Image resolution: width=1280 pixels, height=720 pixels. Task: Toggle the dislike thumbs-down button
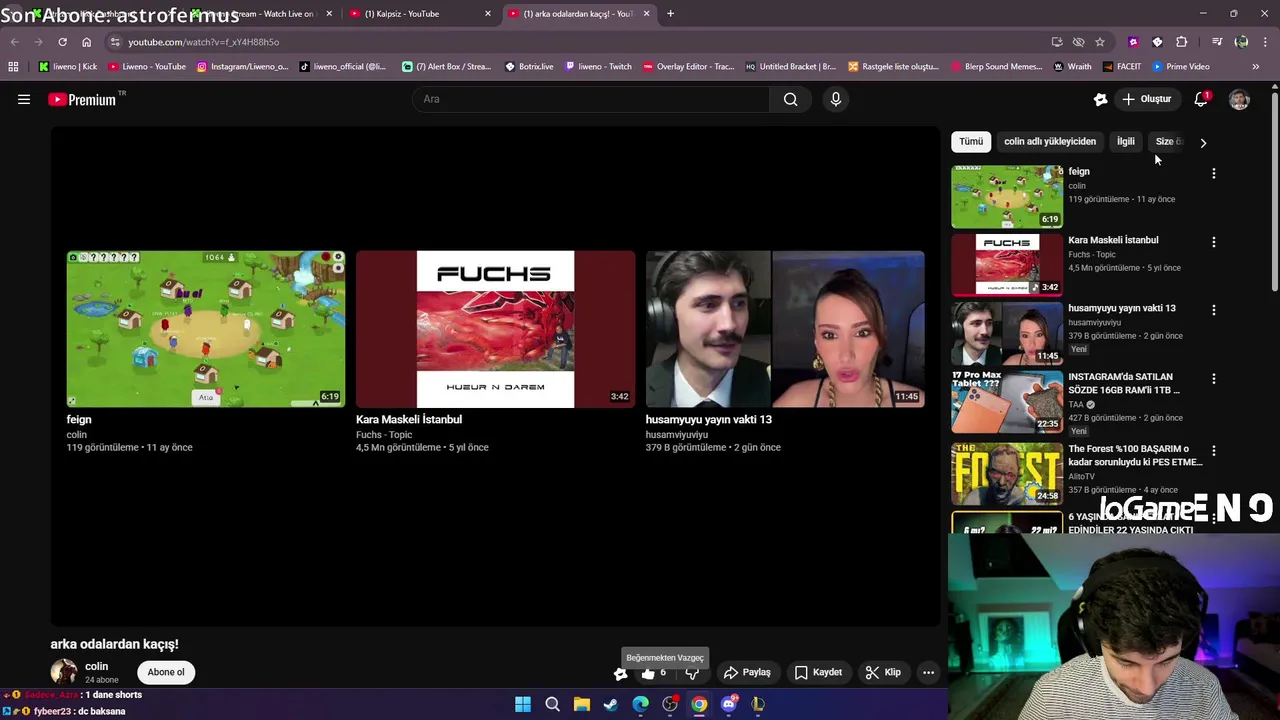[x=692, y=673]
